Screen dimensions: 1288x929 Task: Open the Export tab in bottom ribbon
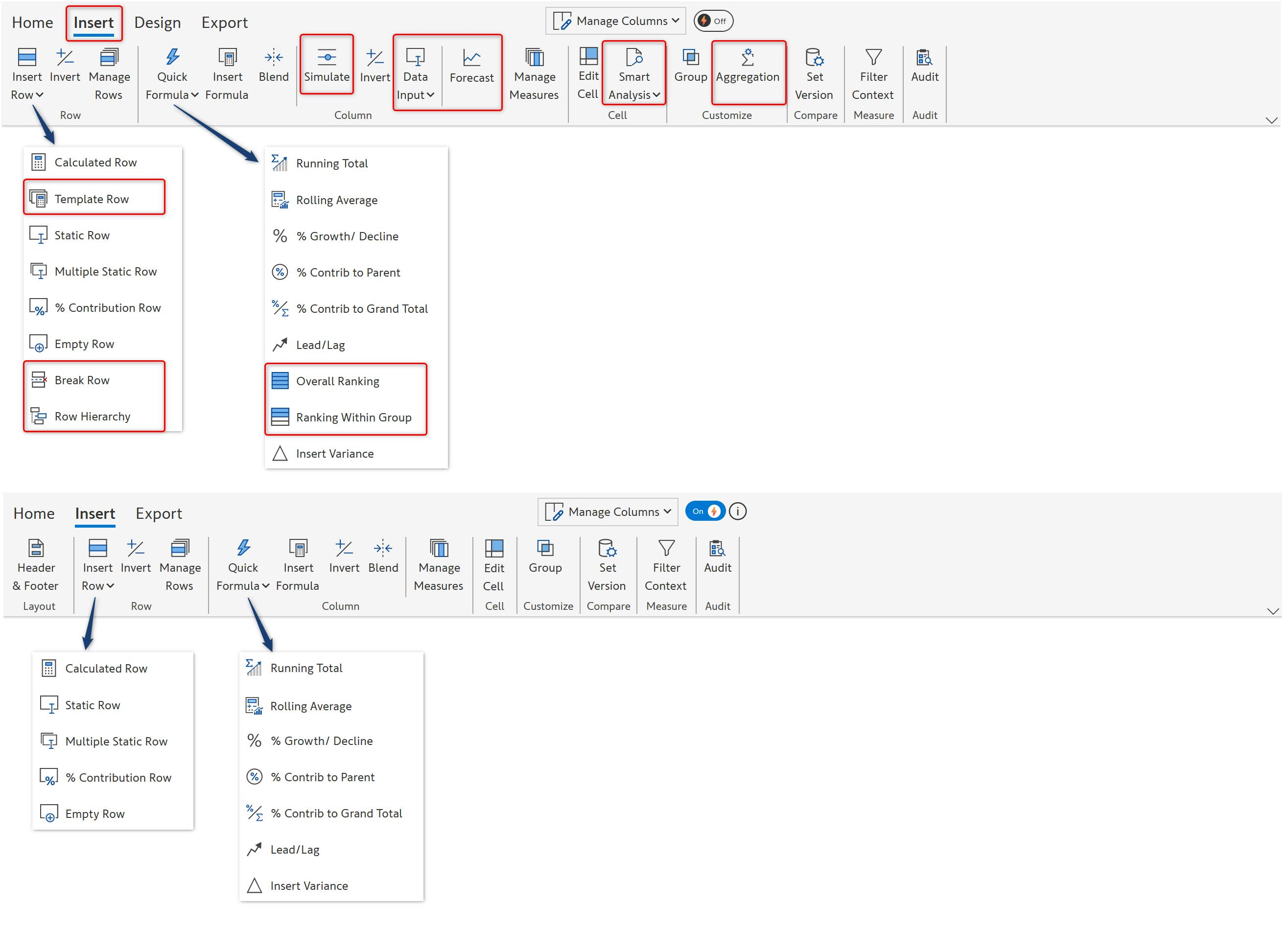(159, 514)
